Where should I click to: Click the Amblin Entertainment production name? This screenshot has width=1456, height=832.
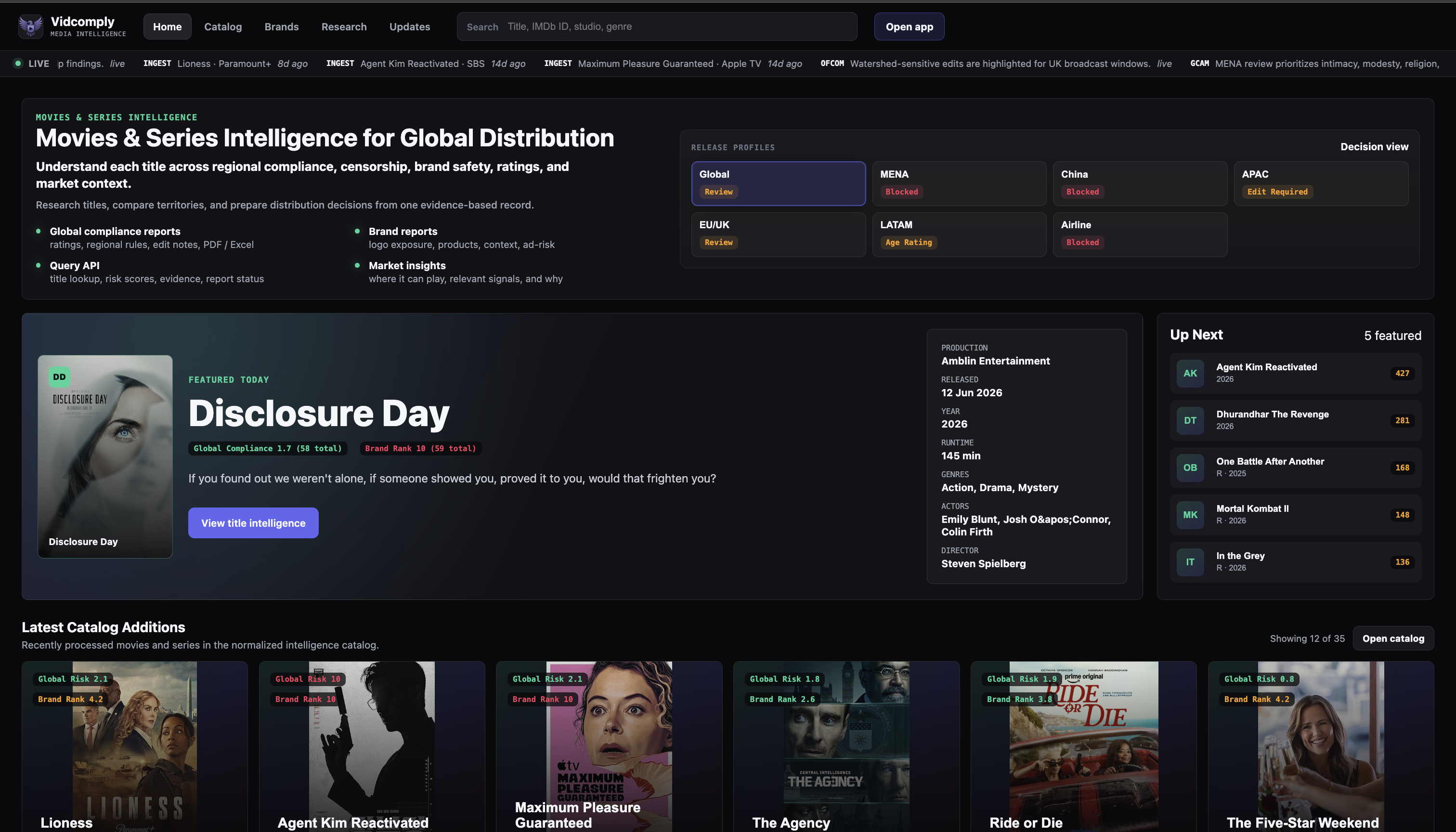(x=995, y=361)
